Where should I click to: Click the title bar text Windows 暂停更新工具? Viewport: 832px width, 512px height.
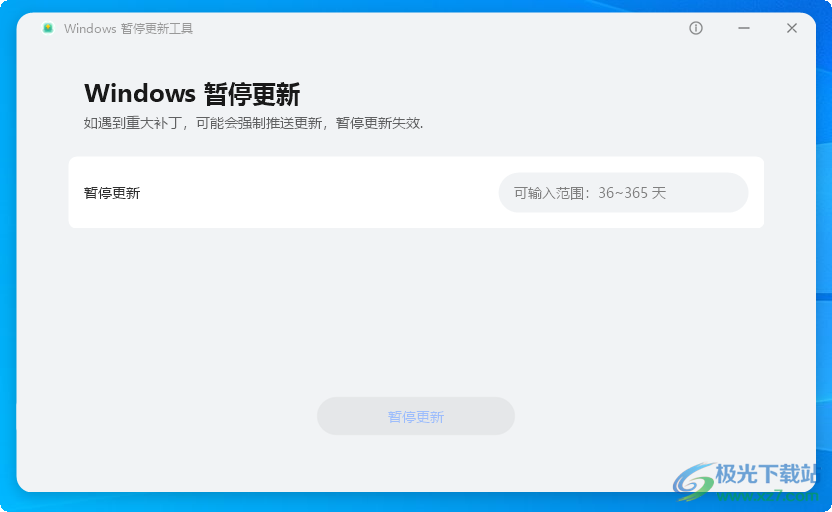coord(128,29)
